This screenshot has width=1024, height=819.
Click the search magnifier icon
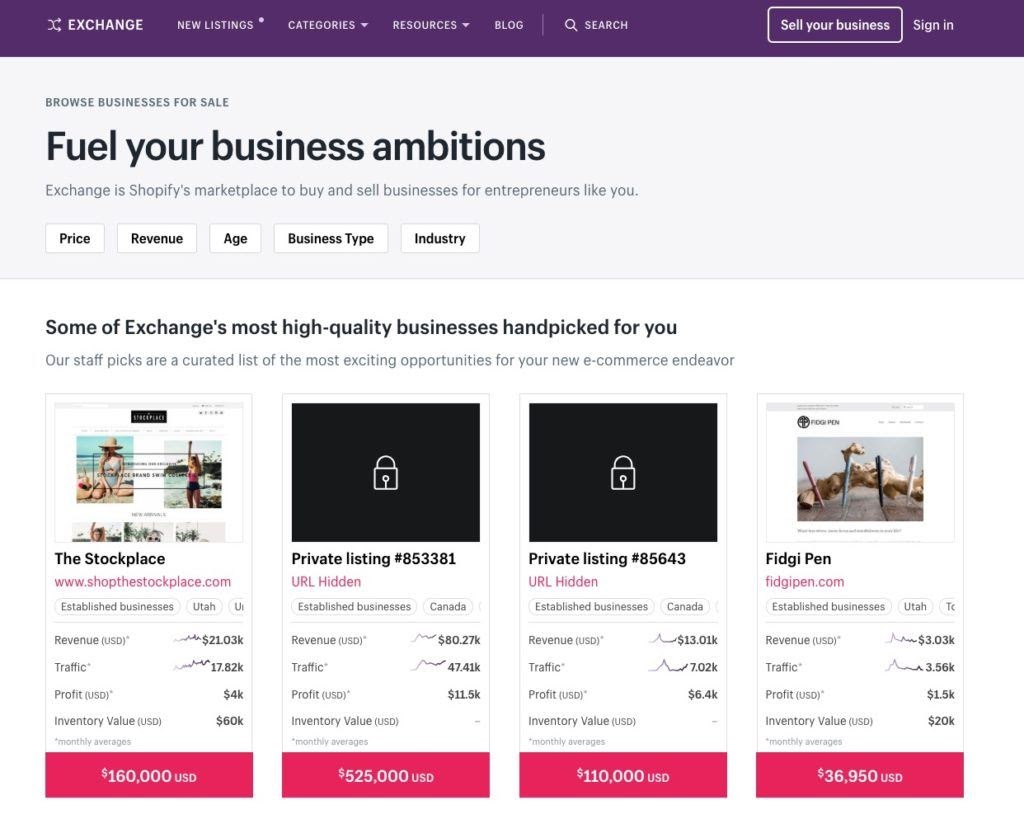[x=571, y=25]
